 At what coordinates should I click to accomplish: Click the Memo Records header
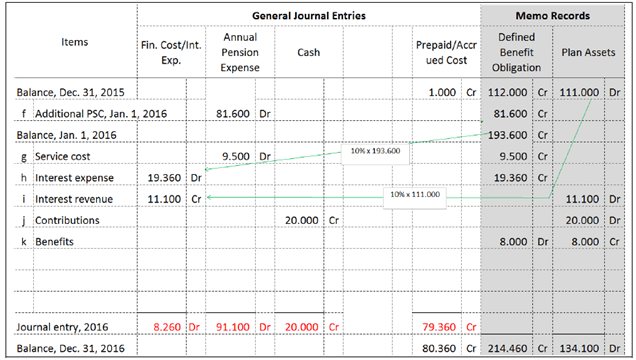552,16
